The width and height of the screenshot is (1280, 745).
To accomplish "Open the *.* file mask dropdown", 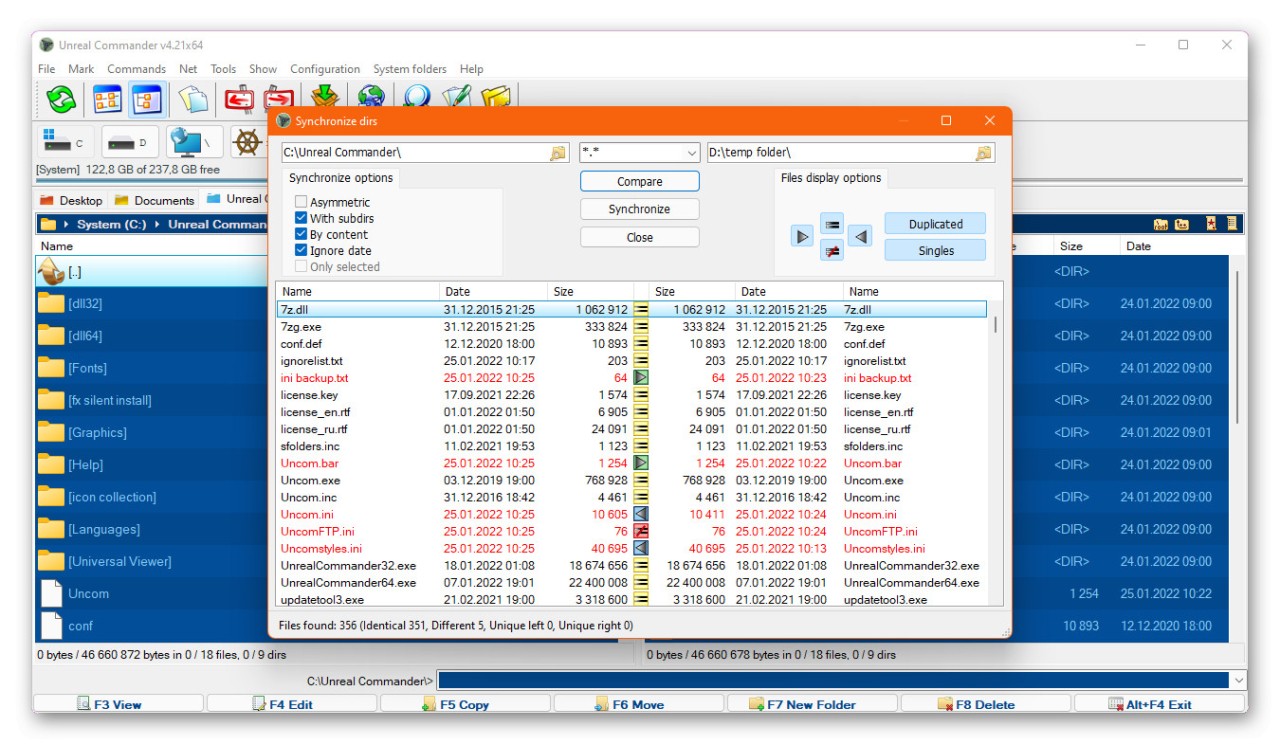I will coord(691,153).
